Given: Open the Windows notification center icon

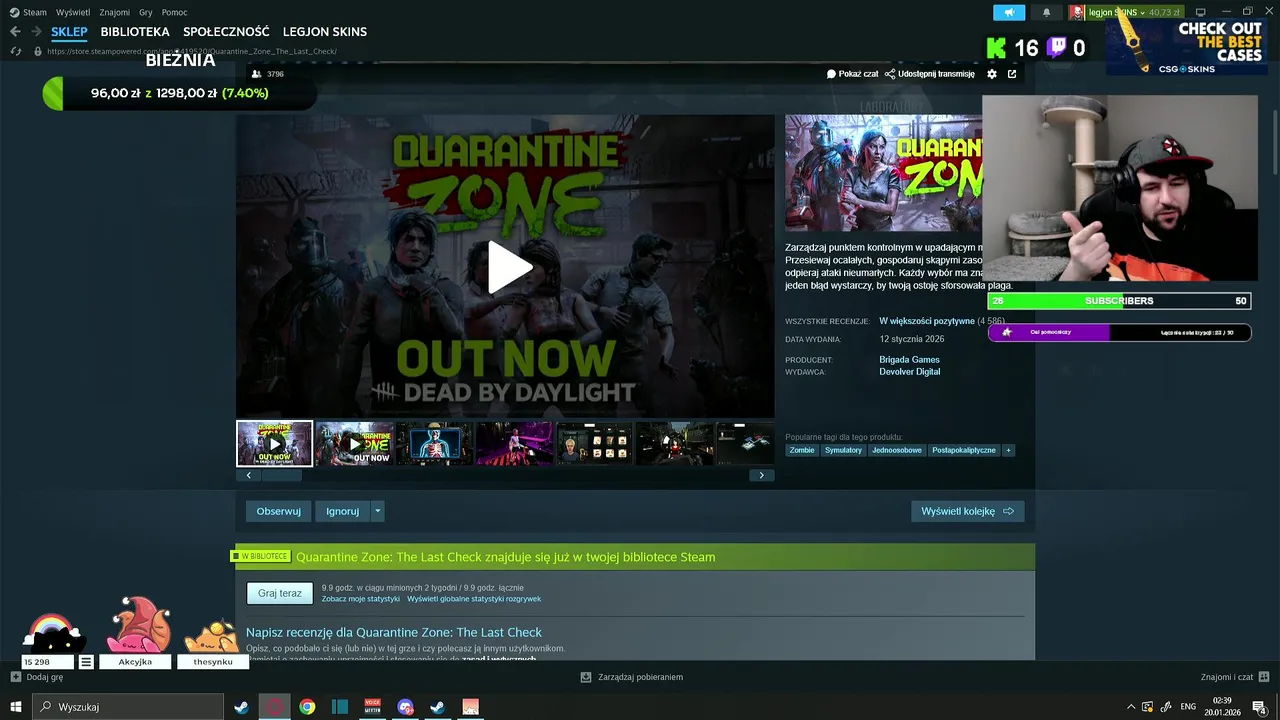Looking at the screenshot, I should pyautogui.click(x=1260, y=707).
